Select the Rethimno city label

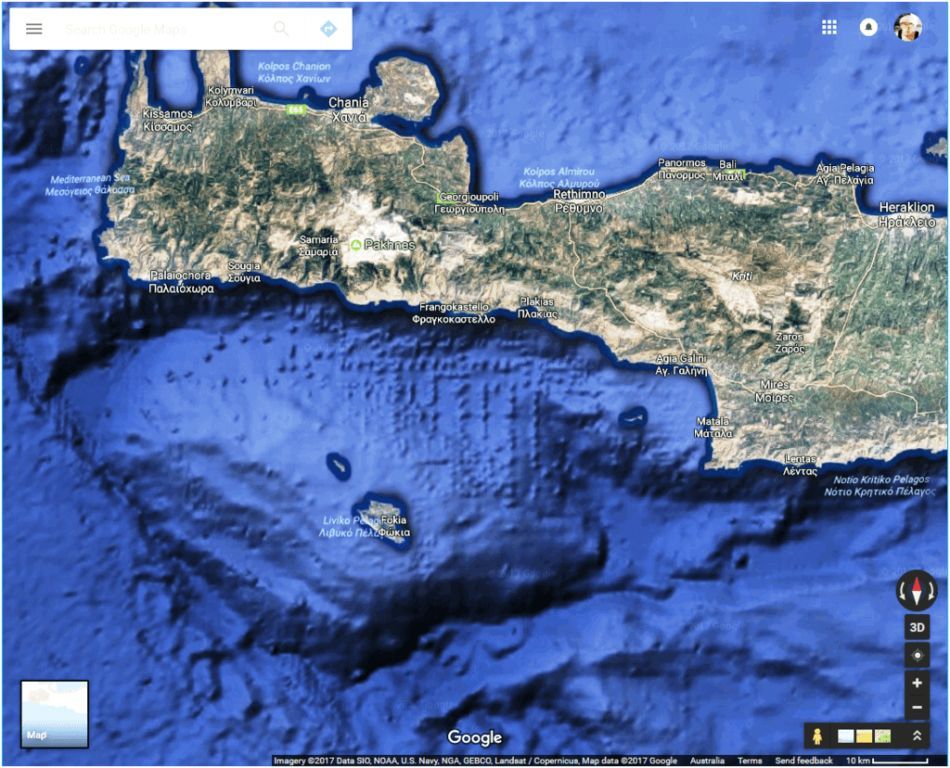coord(579,201)
